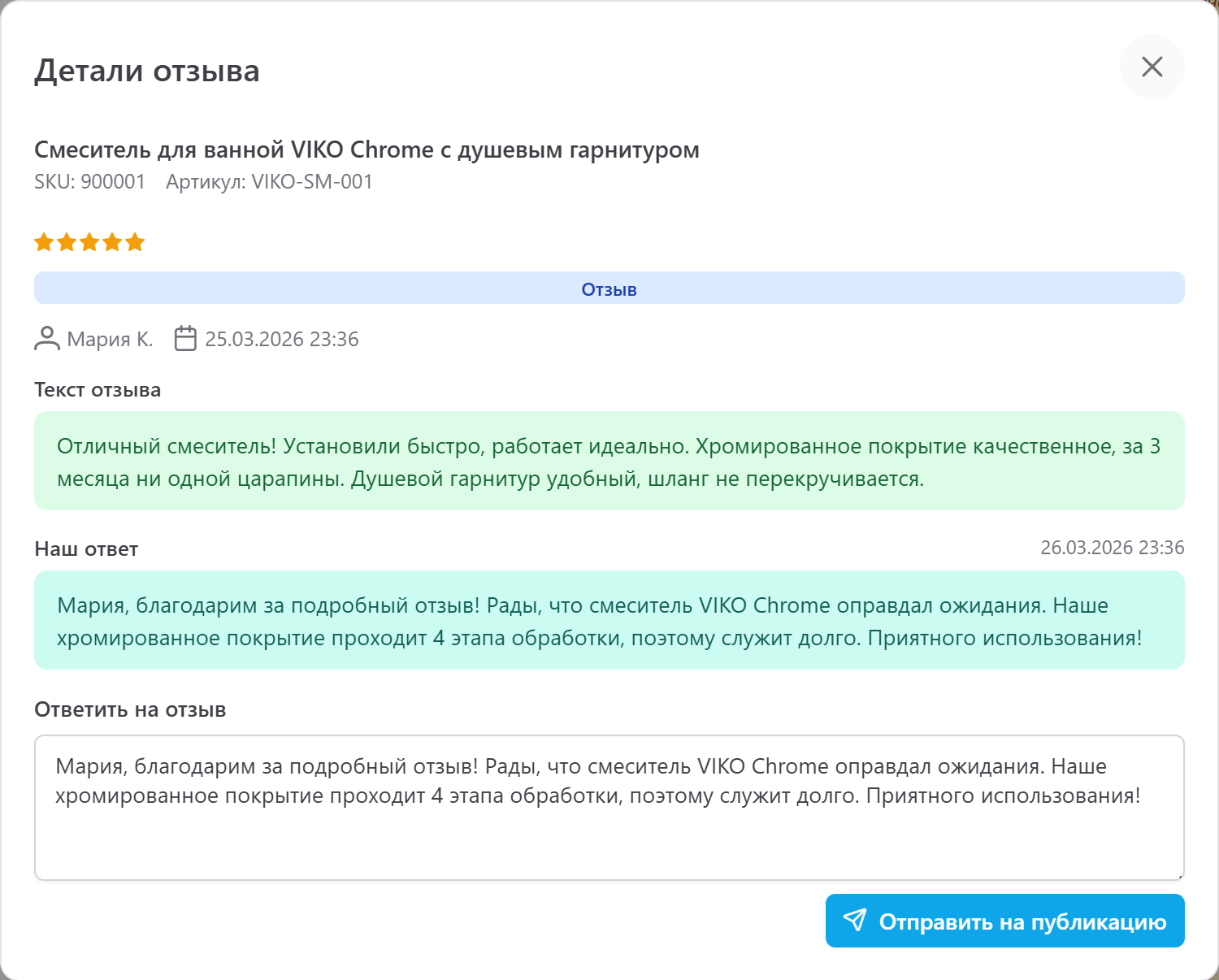
Task: Select the third rating star
Action: pyautogui.click(x=89, y=241)
